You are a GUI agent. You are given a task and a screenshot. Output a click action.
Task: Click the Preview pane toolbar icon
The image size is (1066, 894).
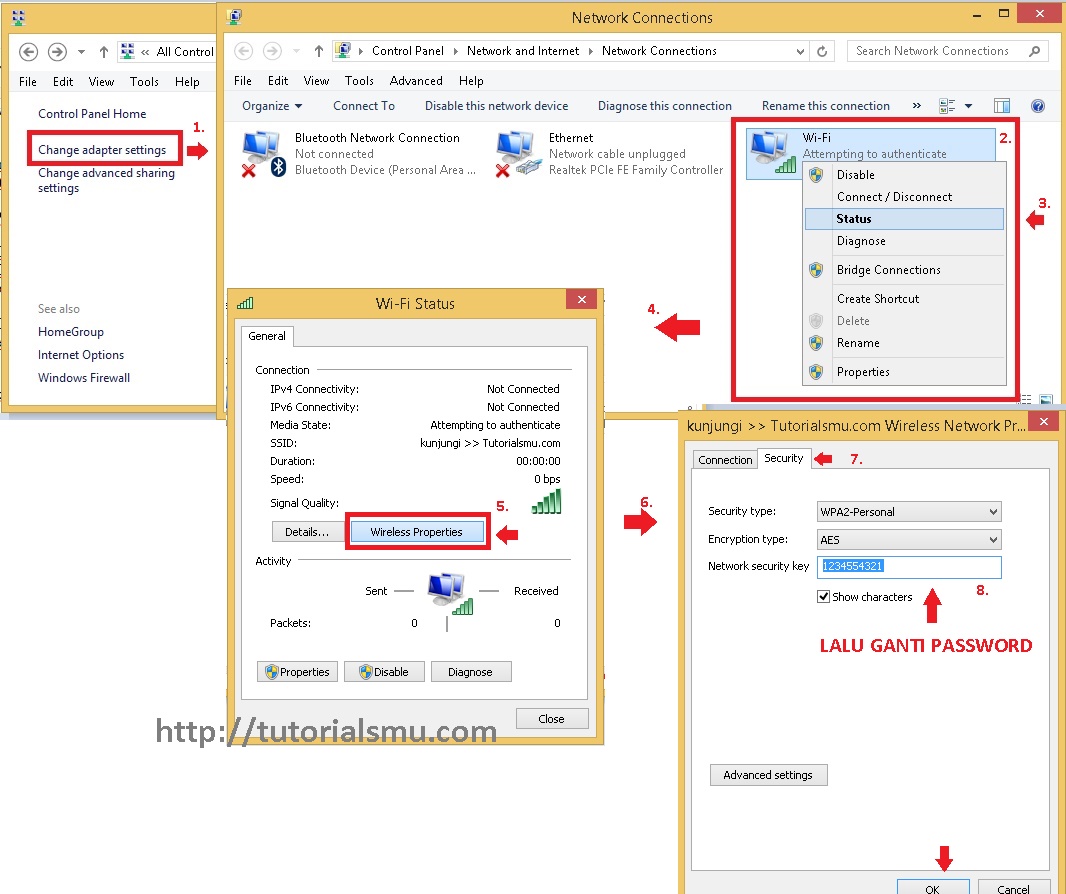[x=1002, y=105]
